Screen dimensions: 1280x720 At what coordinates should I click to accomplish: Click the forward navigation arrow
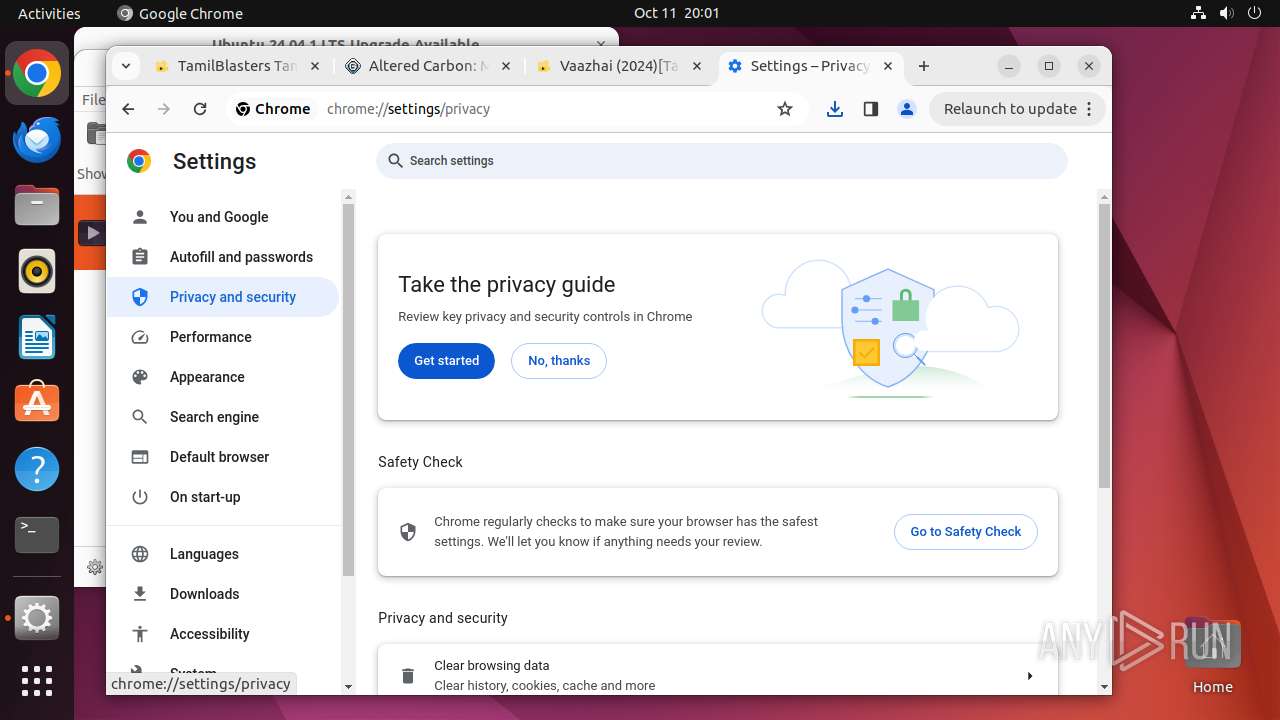[x=164, y=109]
